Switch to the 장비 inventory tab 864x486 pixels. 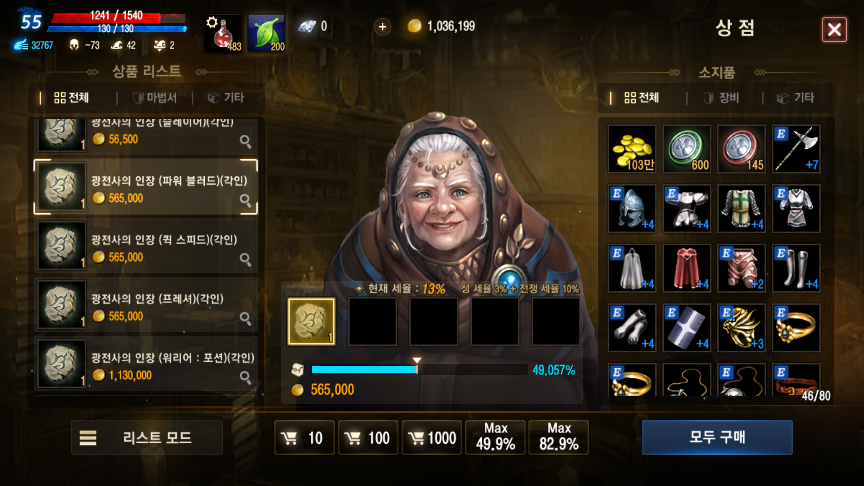(x=721, y=98)
